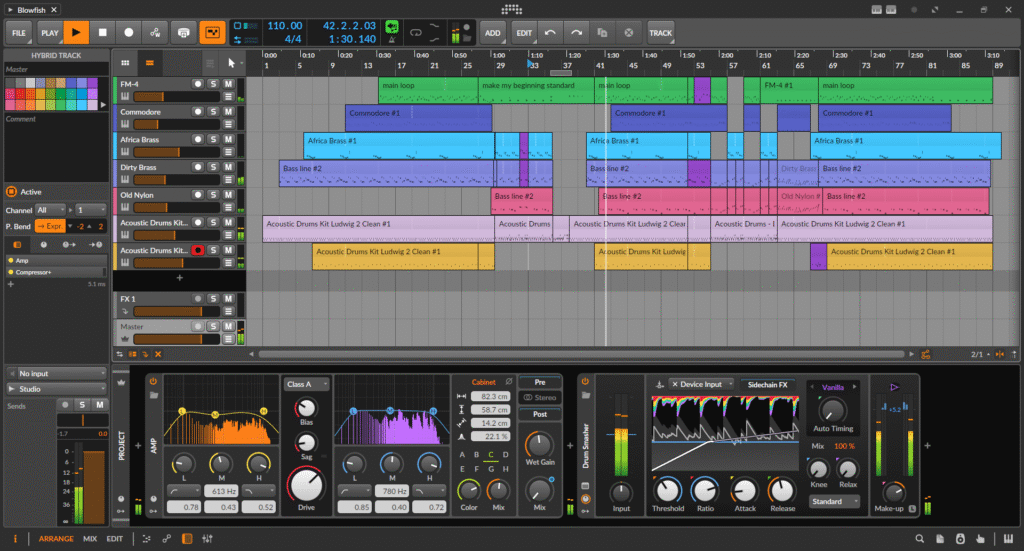Solo the Africa Brass track

point(213,140)
